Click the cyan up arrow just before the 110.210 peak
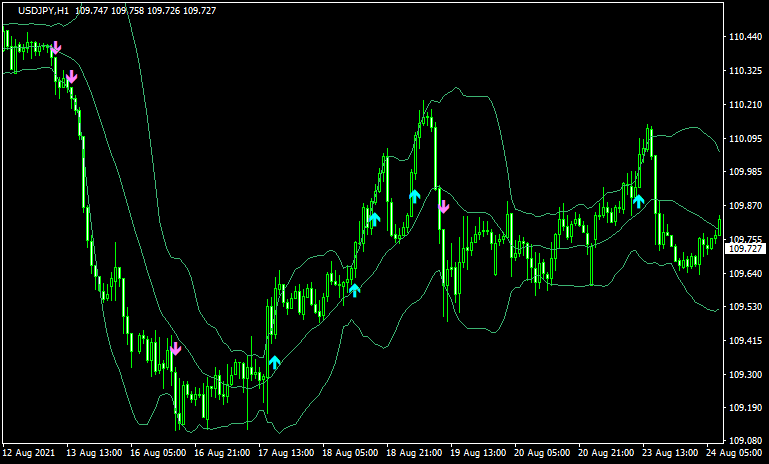769x464 pixels. click(414, 195)
